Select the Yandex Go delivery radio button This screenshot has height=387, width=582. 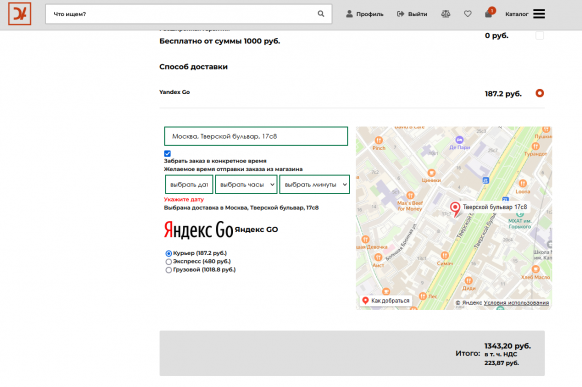540,93
